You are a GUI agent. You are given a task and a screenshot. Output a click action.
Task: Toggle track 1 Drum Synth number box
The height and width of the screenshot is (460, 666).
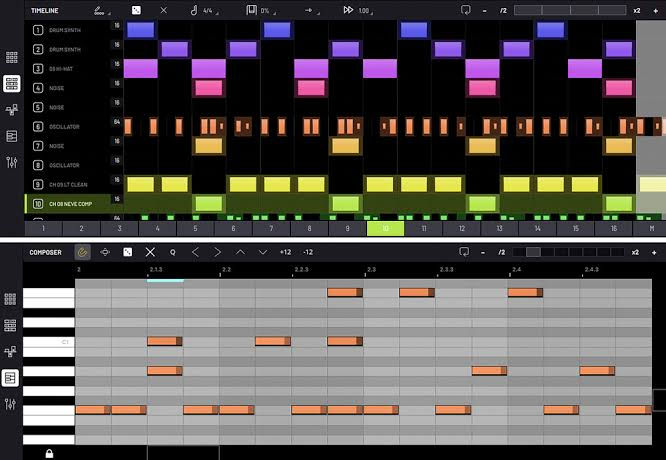38,30
